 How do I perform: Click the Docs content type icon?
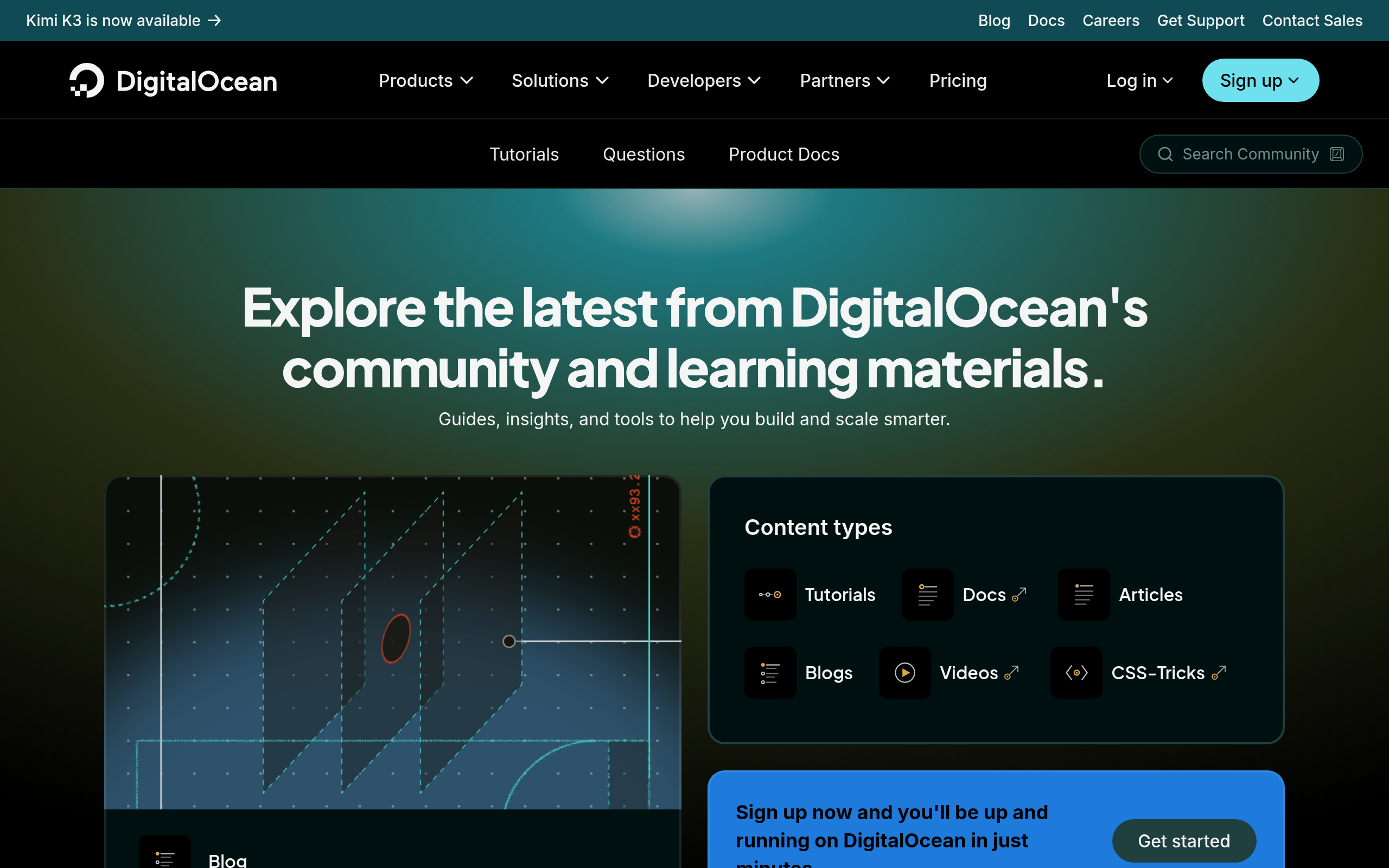[x=927, y=594]
